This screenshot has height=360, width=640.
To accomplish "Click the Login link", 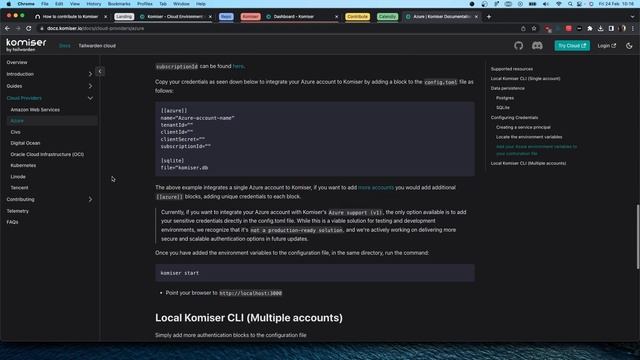I will click(607, 46).
